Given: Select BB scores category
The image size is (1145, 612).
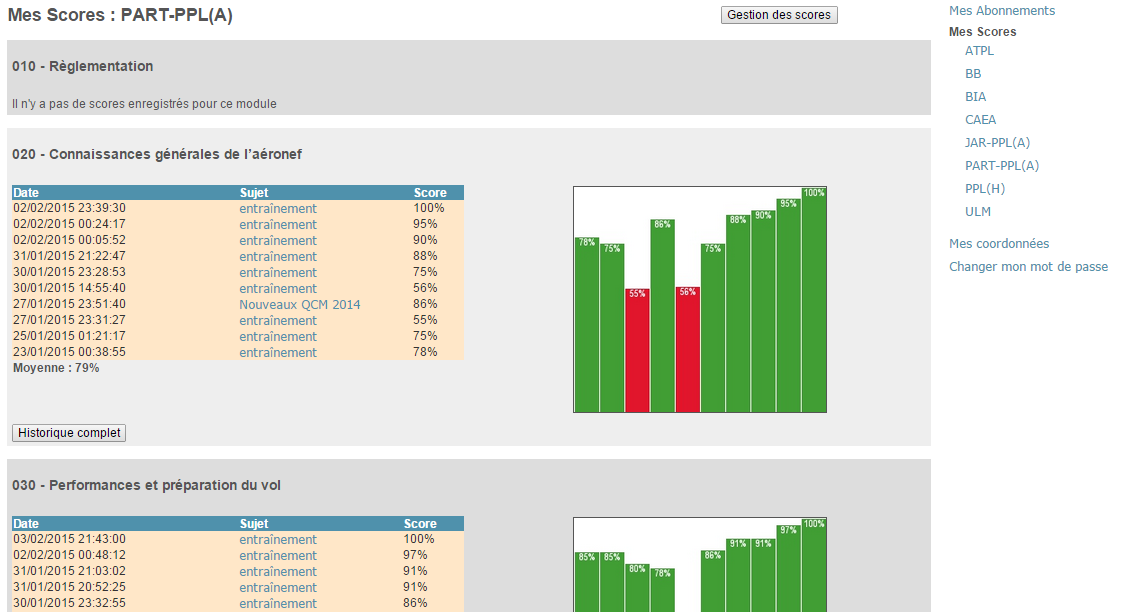Looking at the screenshot, I should (x=973, y=74).
